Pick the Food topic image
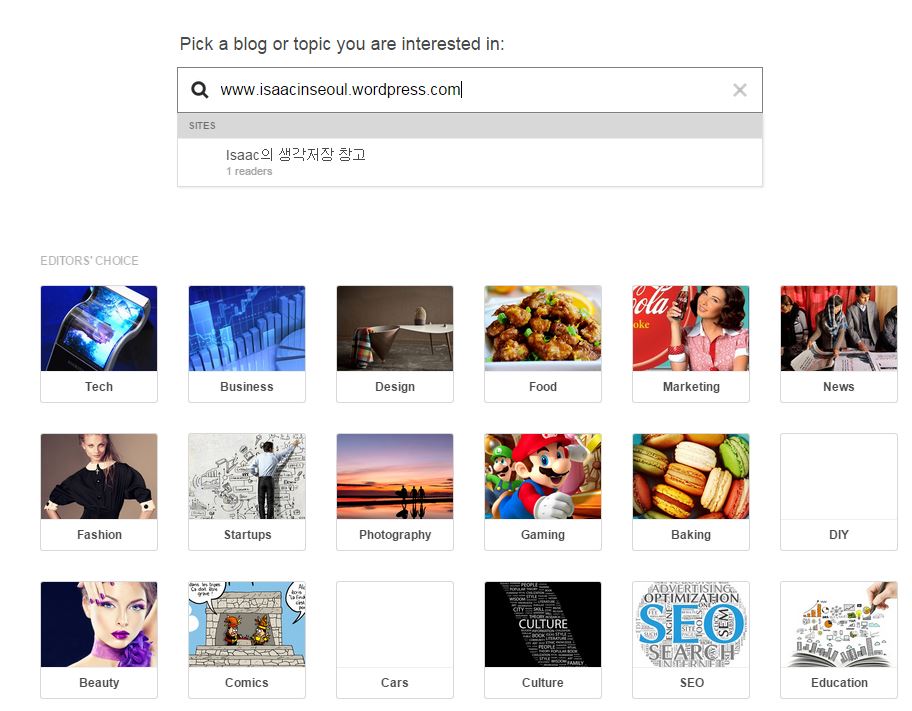 click(x=543, y=329)
